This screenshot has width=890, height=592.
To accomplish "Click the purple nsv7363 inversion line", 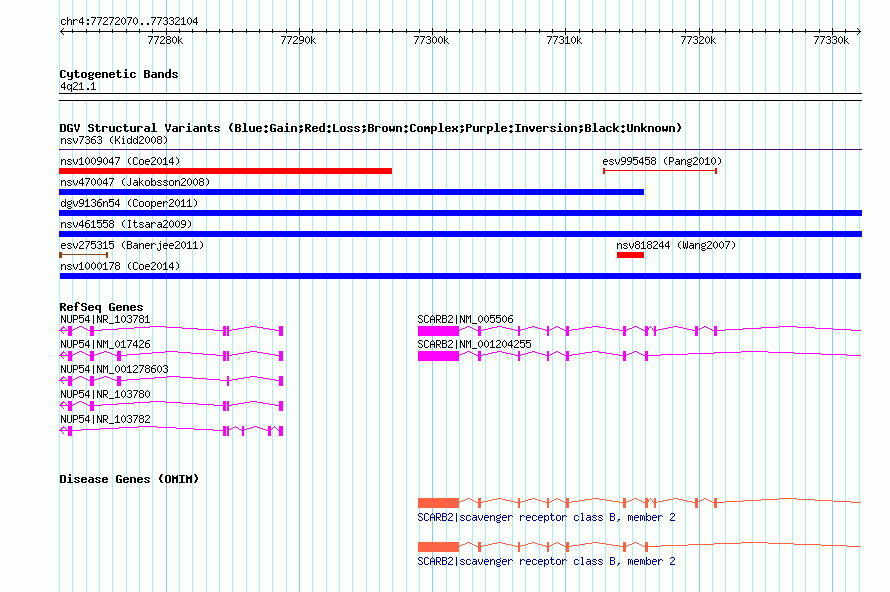I will click(460, 149).
